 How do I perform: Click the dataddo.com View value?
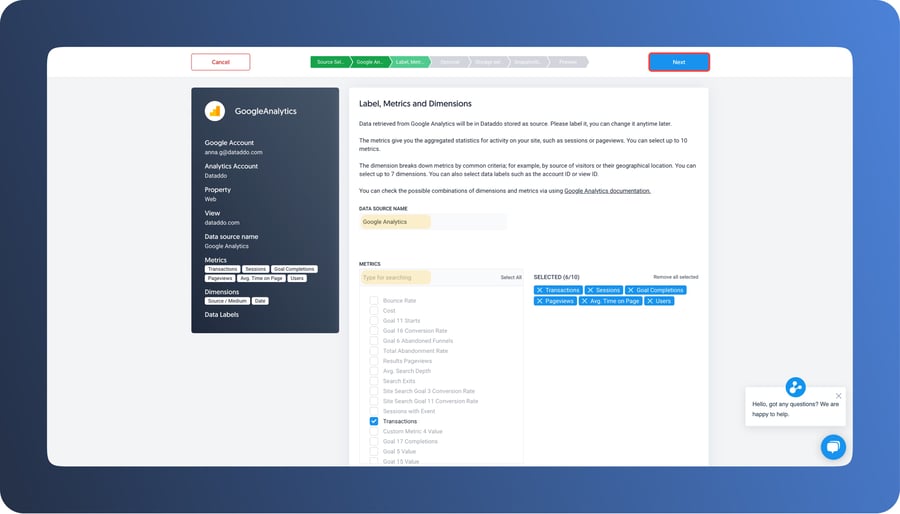pos(222,223)
